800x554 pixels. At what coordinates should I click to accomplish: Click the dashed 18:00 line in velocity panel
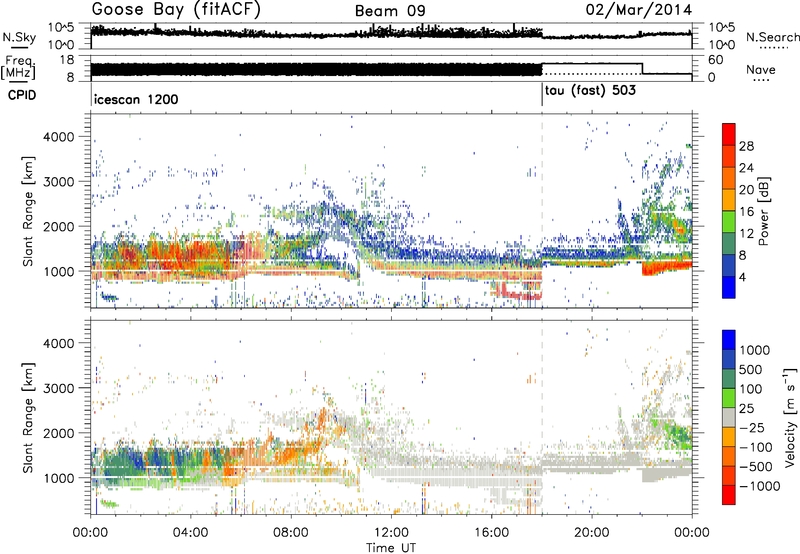[542, 416]
